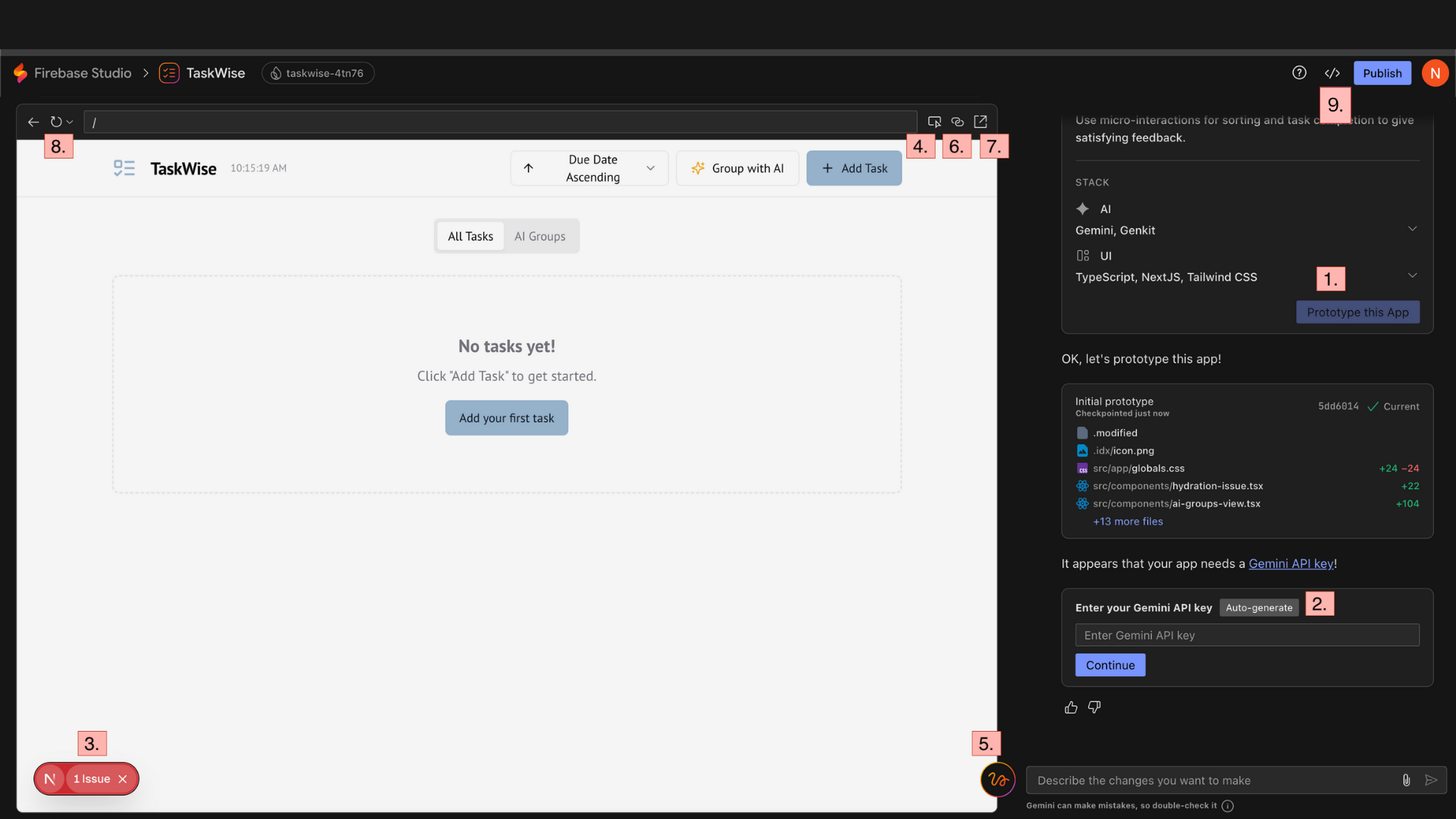The width and height of the screenshot is (1456, 819).
Task: Click the Group with AI button
Action: tap(737, 168)
